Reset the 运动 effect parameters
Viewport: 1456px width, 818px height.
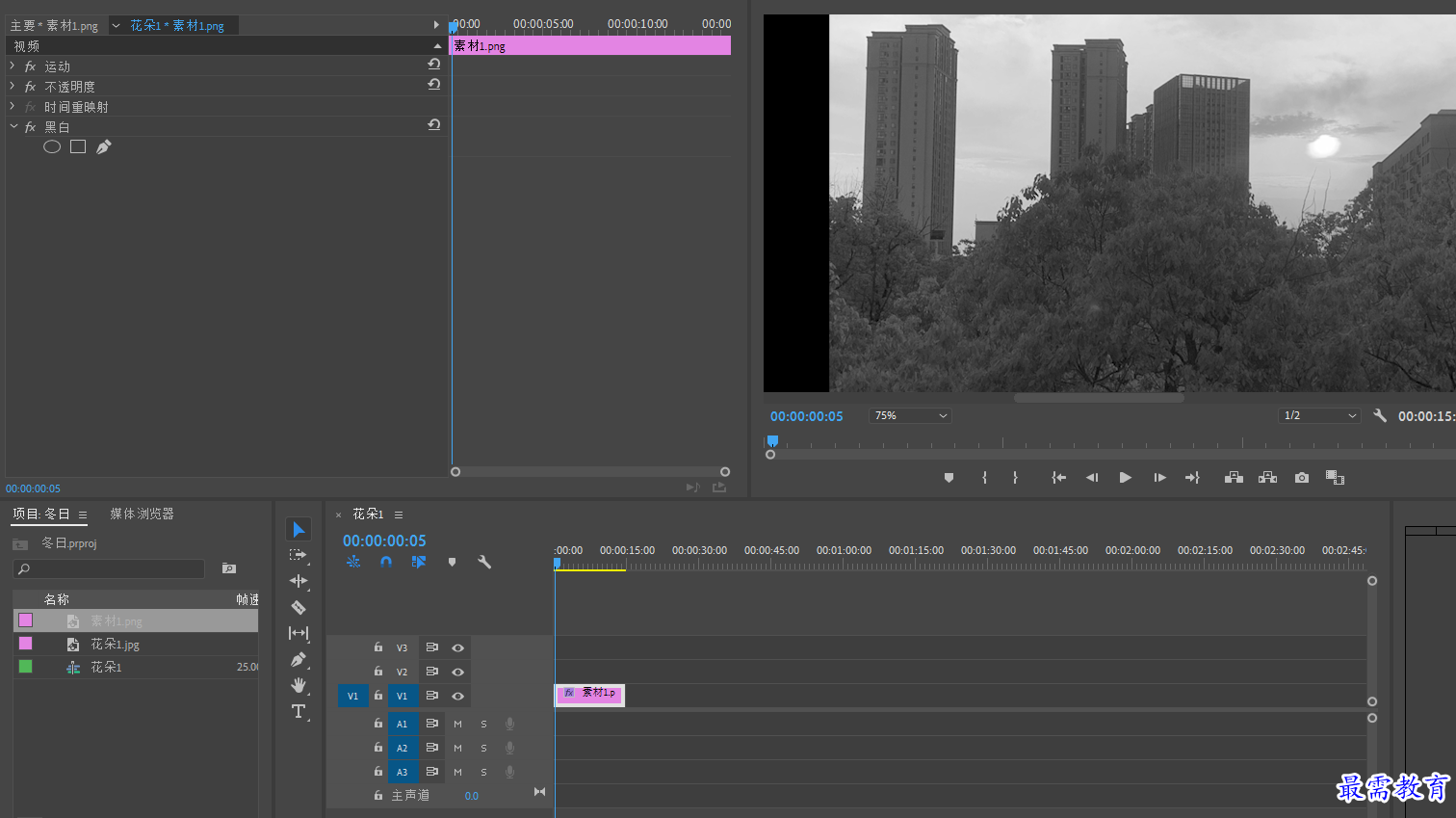[434, 65]
